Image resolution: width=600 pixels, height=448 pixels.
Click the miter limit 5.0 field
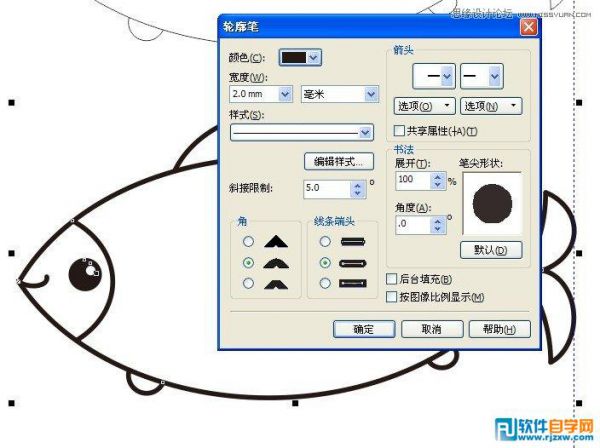click(x=327, y=188)
